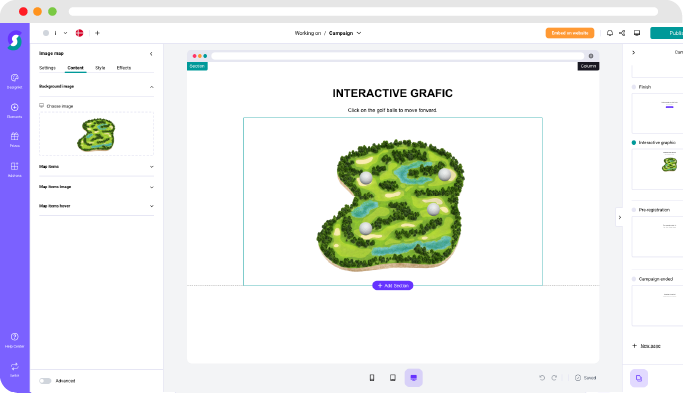Click the Choose image icon
Screen dimensions: 683x393
point(41,105)
